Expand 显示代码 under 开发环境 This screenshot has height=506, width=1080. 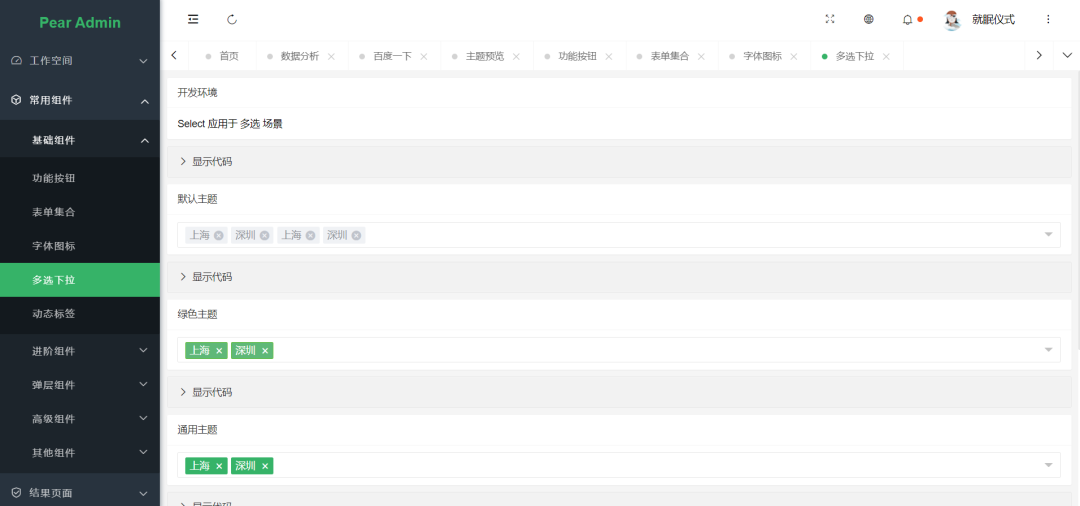pos(619,162)
